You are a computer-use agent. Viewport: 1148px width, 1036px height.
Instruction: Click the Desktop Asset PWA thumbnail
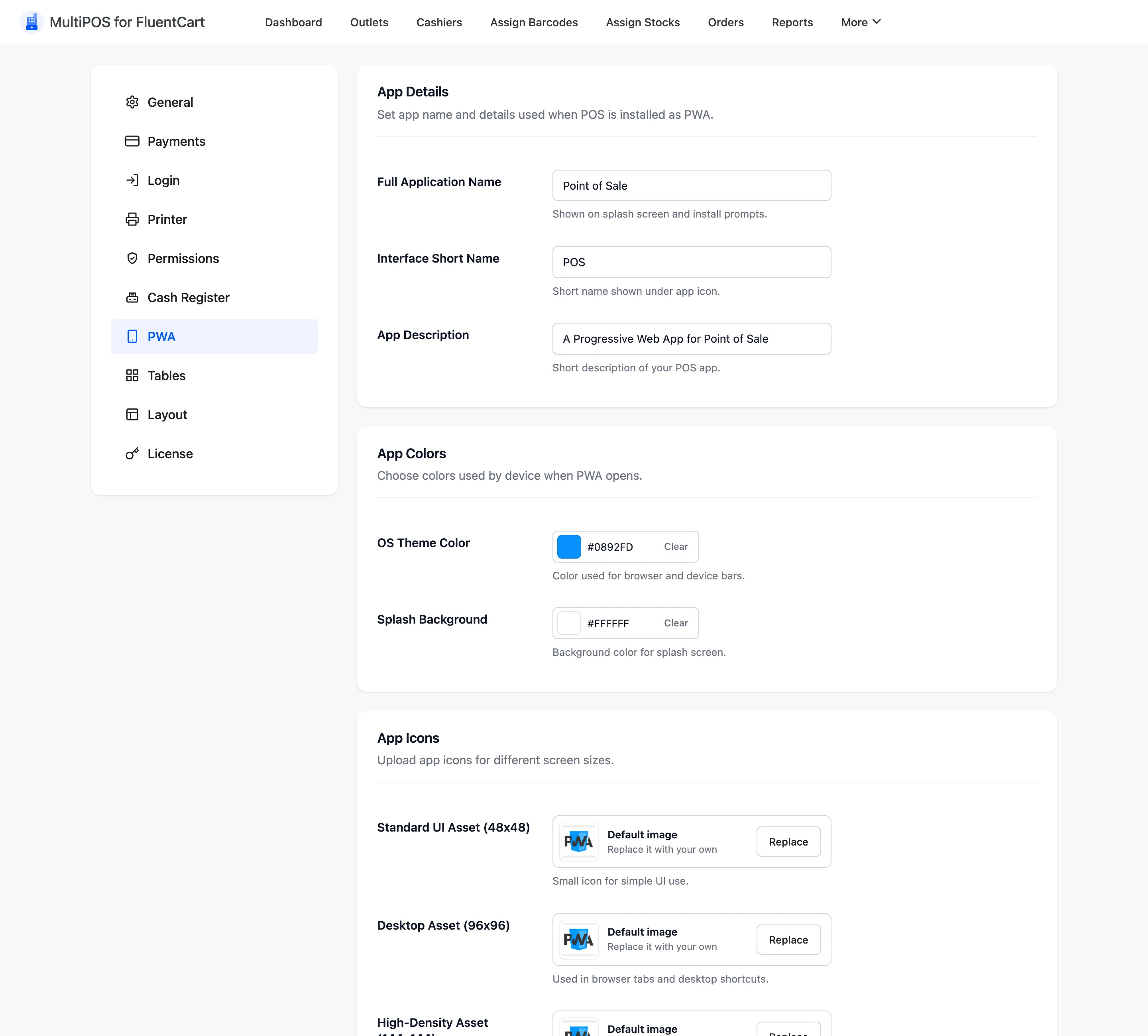(x=578, y=939)
